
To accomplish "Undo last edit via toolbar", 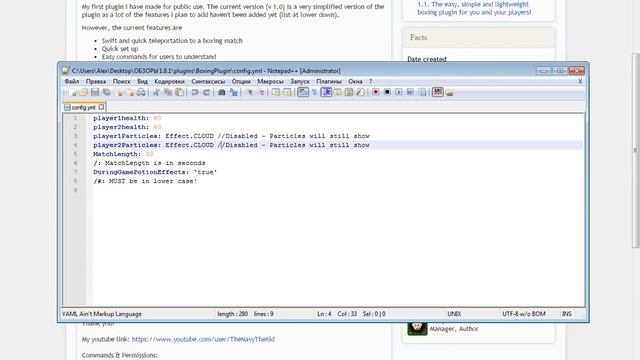I will [195, 93].
